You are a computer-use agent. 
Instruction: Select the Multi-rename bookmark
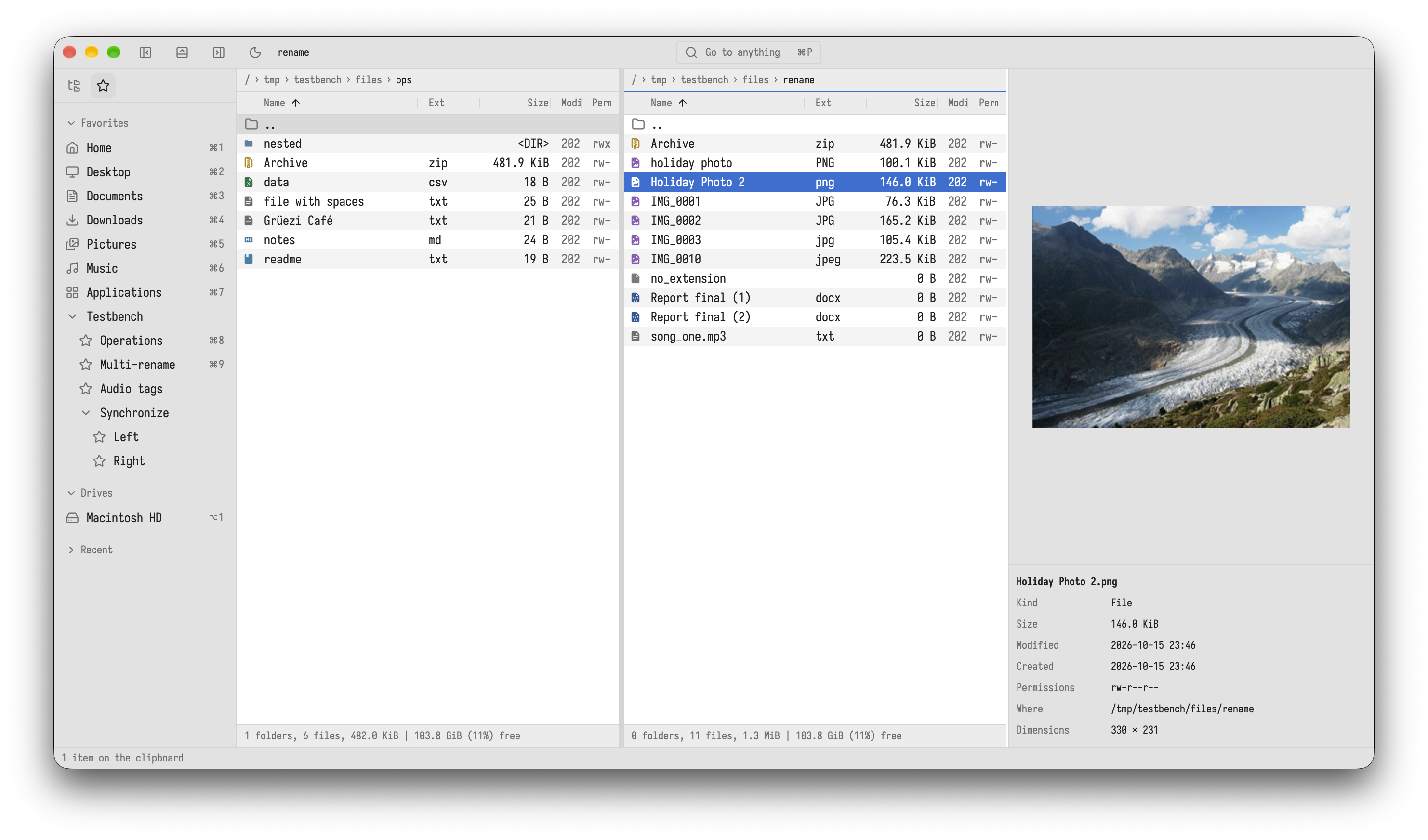(145, 364)
